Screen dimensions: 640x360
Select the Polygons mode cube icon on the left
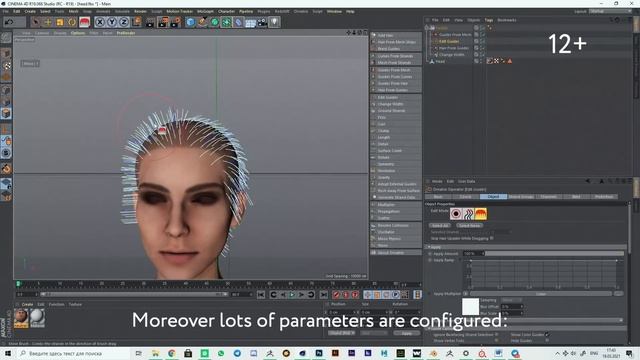pos(6,113)
